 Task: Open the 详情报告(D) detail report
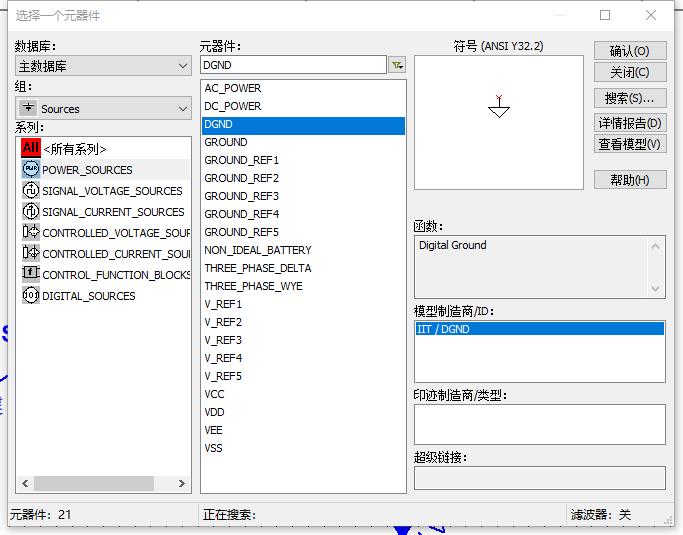630,123
